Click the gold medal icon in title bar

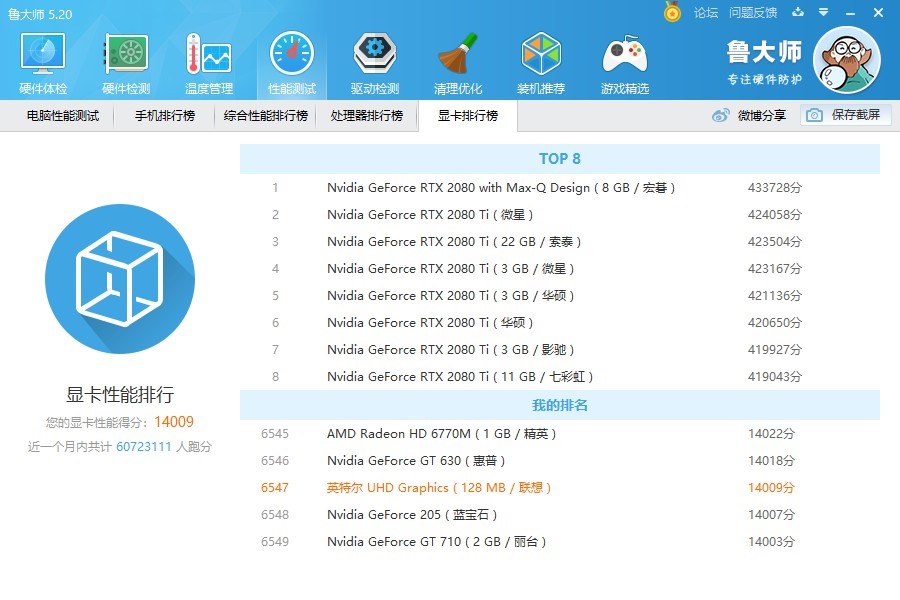click(x=673, y=12)
